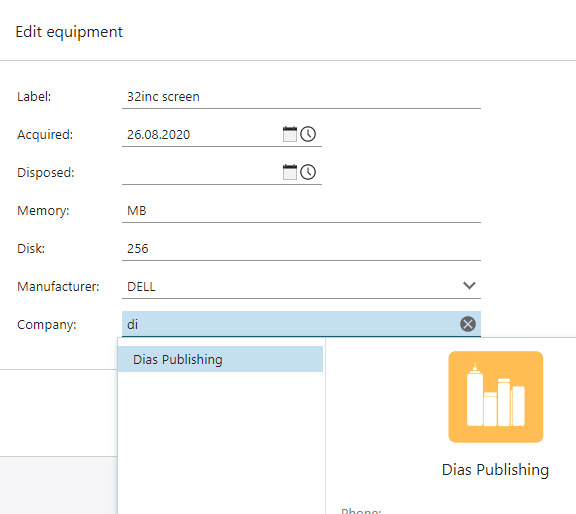Click the Disk field showing 256
The width and height of the screenshot is (576, 514).
tap(301, 248)
